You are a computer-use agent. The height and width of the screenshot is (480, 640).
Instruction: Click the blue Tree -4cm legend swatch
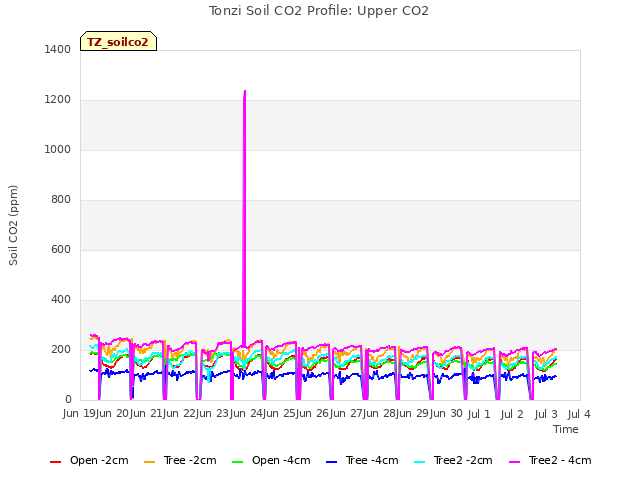[331, 462]
